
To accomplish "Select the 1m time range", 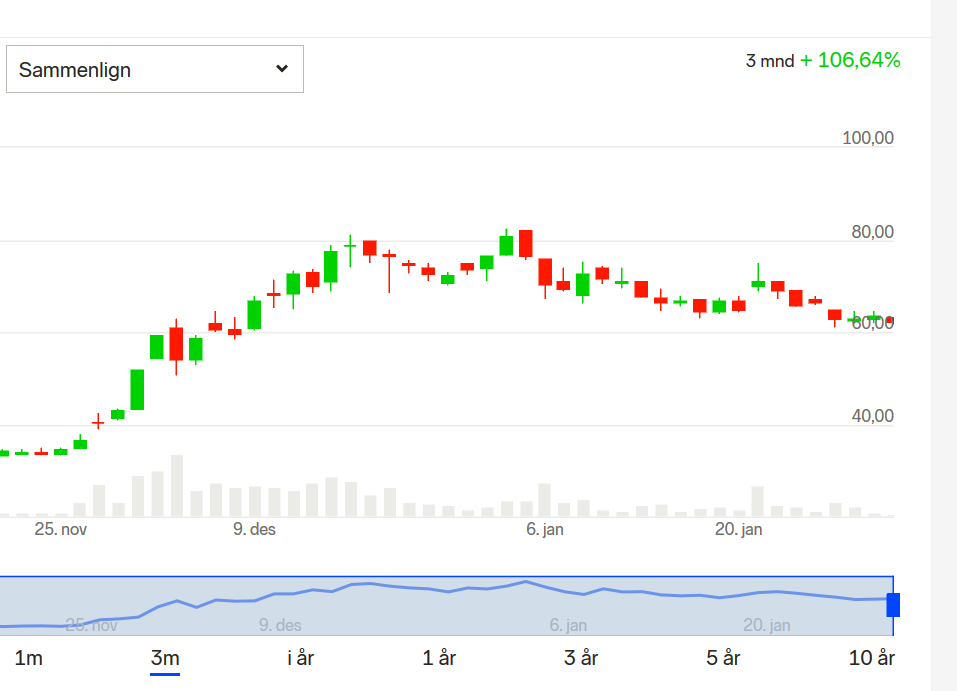I will pos(29,658).
